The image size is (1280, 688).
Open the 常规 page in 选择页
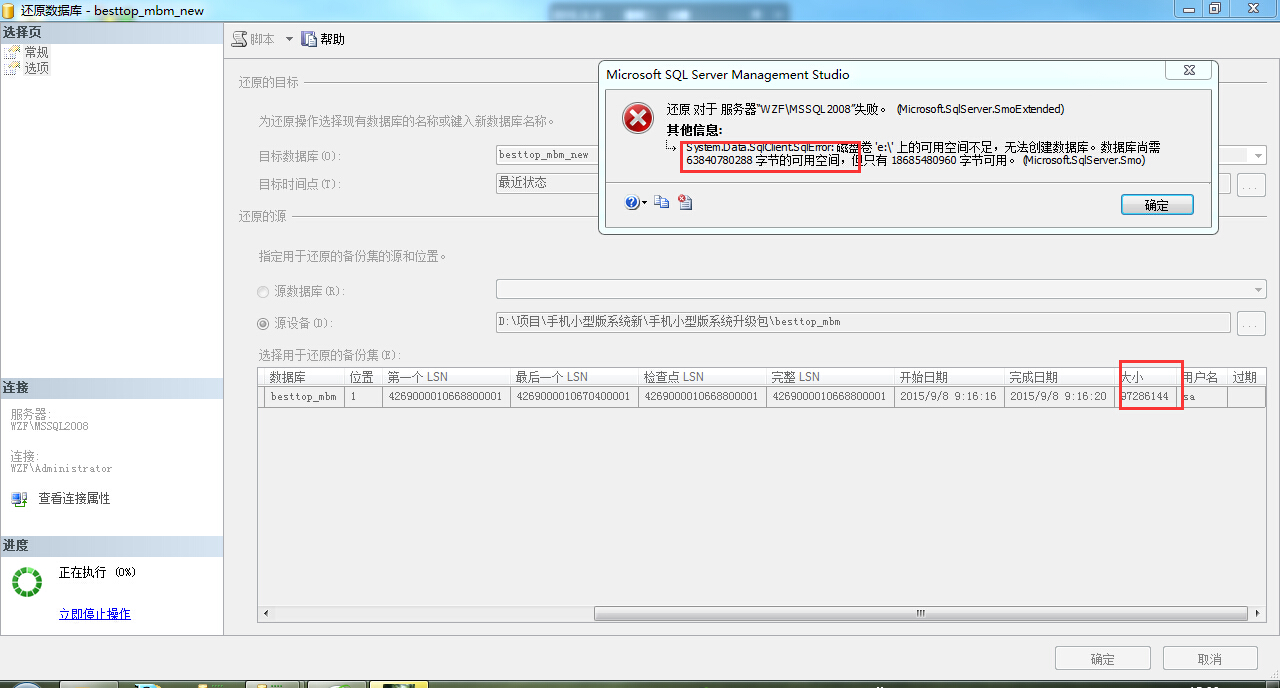36,52
